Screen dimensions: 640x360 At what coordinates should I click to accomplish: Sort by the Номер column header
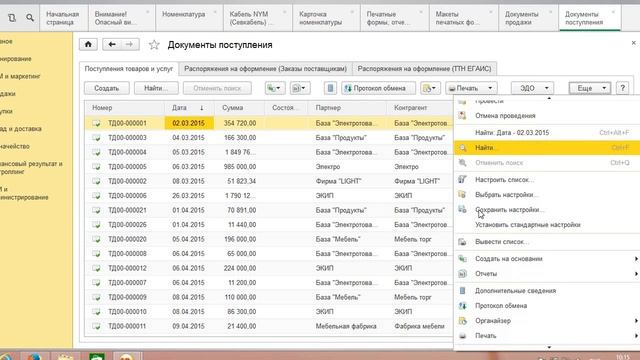tap(124, 108)
